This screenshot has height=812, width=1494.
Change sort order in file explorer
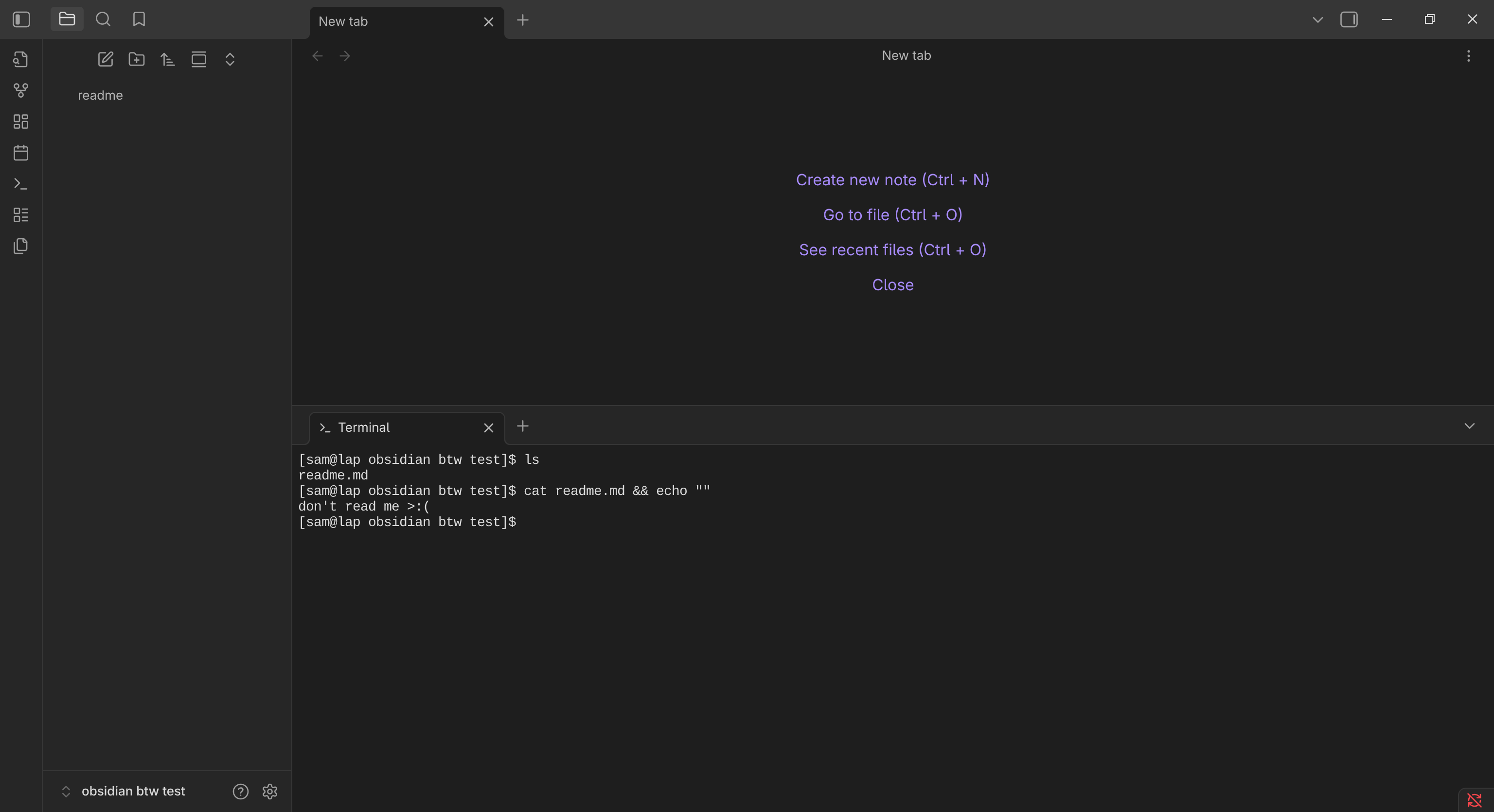point(168,59)
